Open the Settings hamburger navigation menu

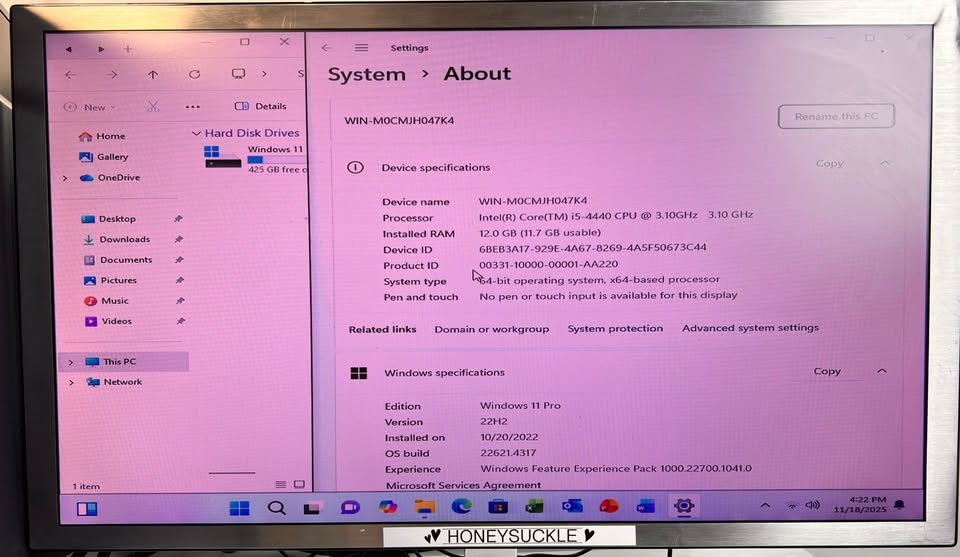pos(361,48)
